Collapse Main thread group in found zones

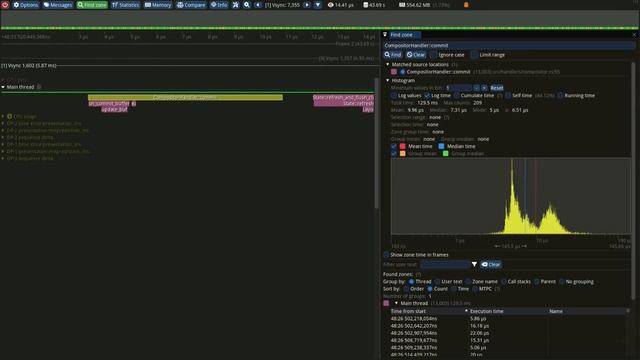396,303
